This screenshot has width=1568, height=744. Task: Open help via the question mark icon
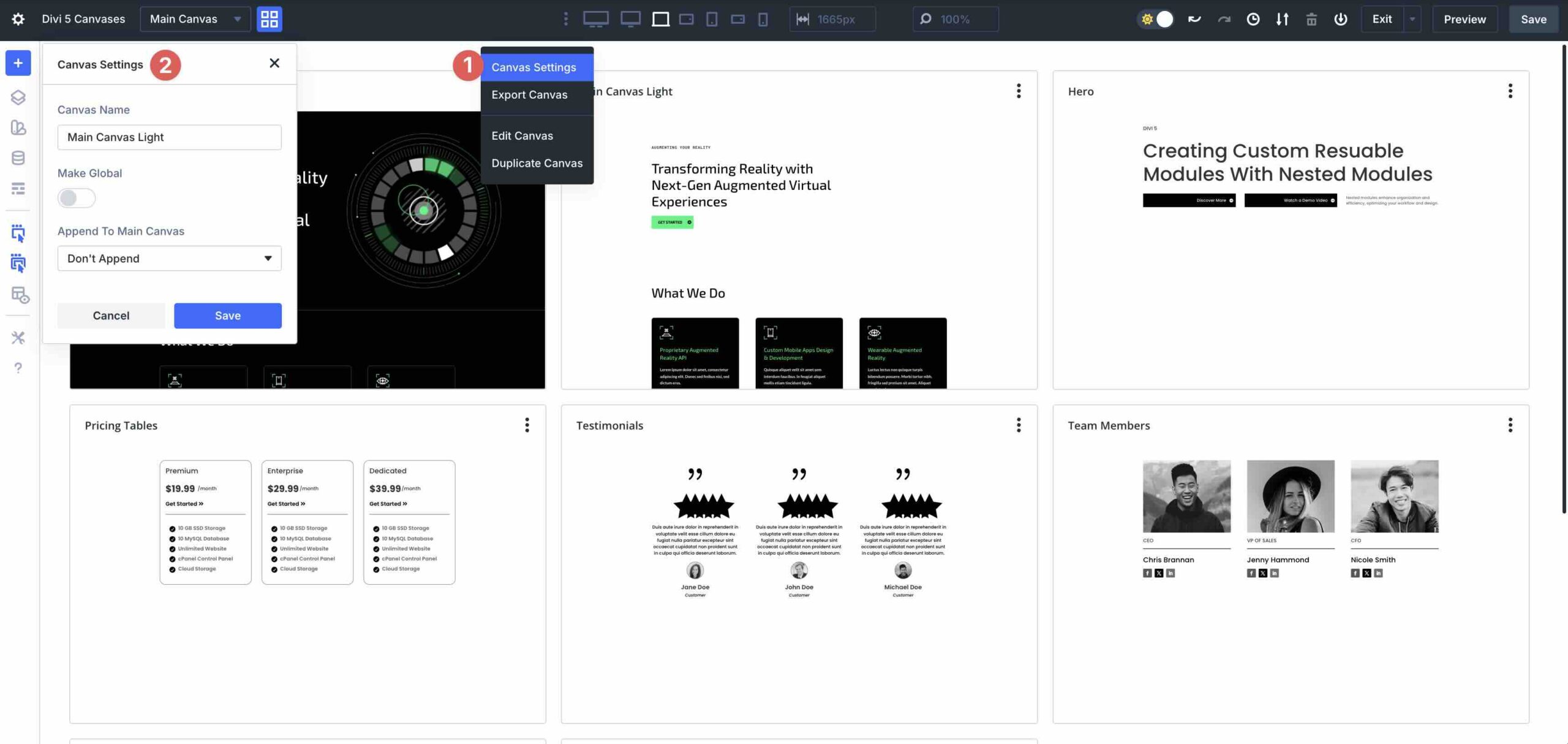click(x=18, y=368)
